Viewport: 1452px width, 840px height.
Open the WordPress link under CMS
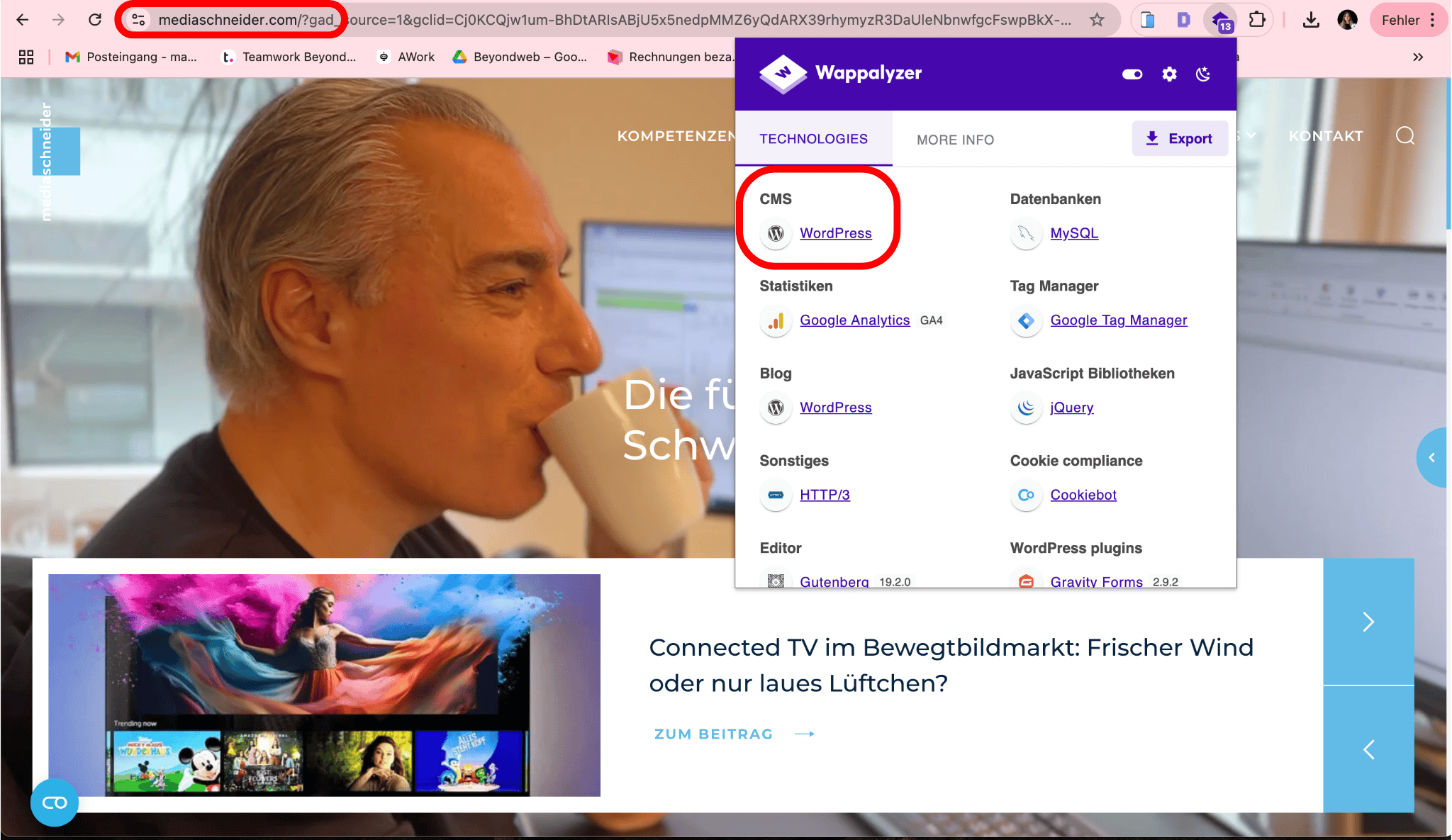point(835,233)
